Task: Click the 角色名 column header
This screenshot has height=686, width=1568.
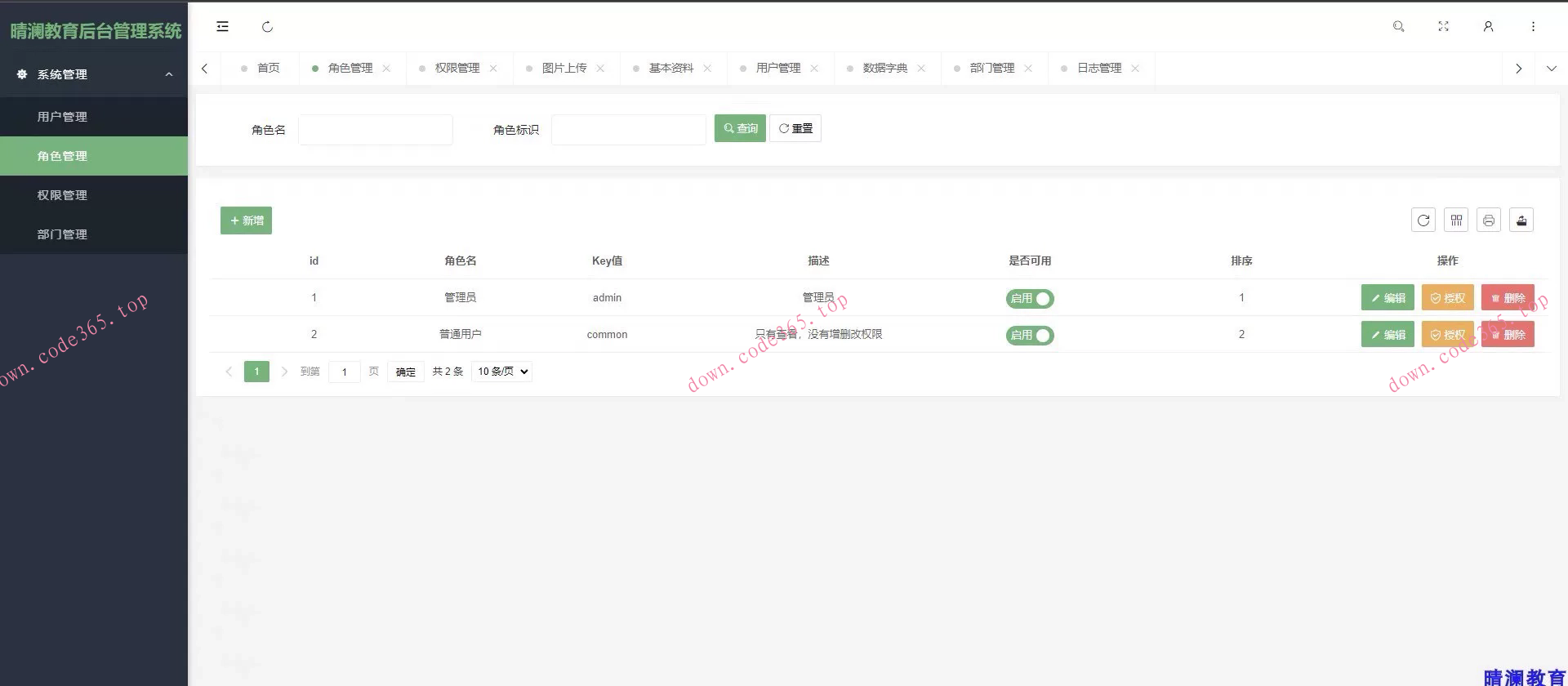Action: coord(461,261)
